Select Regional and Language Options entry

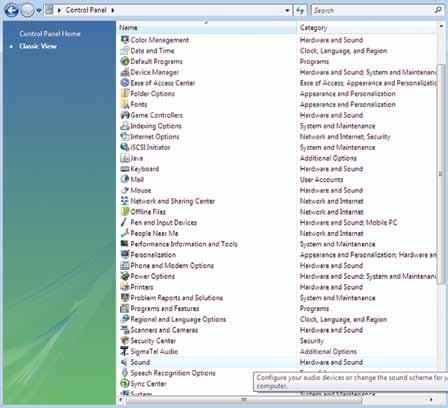coord(178,319)
